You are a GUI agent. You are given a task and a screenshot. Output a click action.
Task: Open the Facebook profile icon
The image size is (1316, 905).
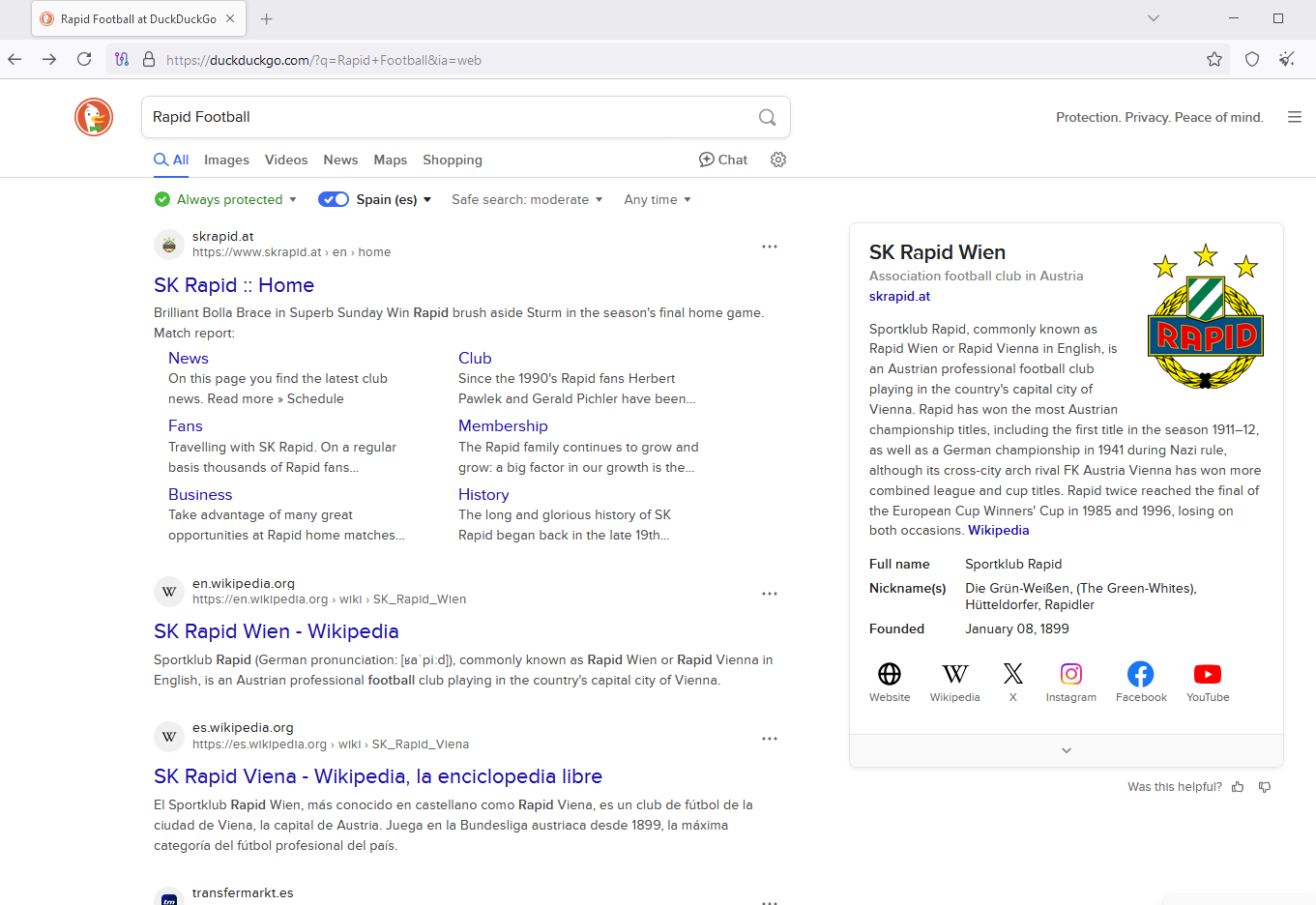pos(1141,682)
